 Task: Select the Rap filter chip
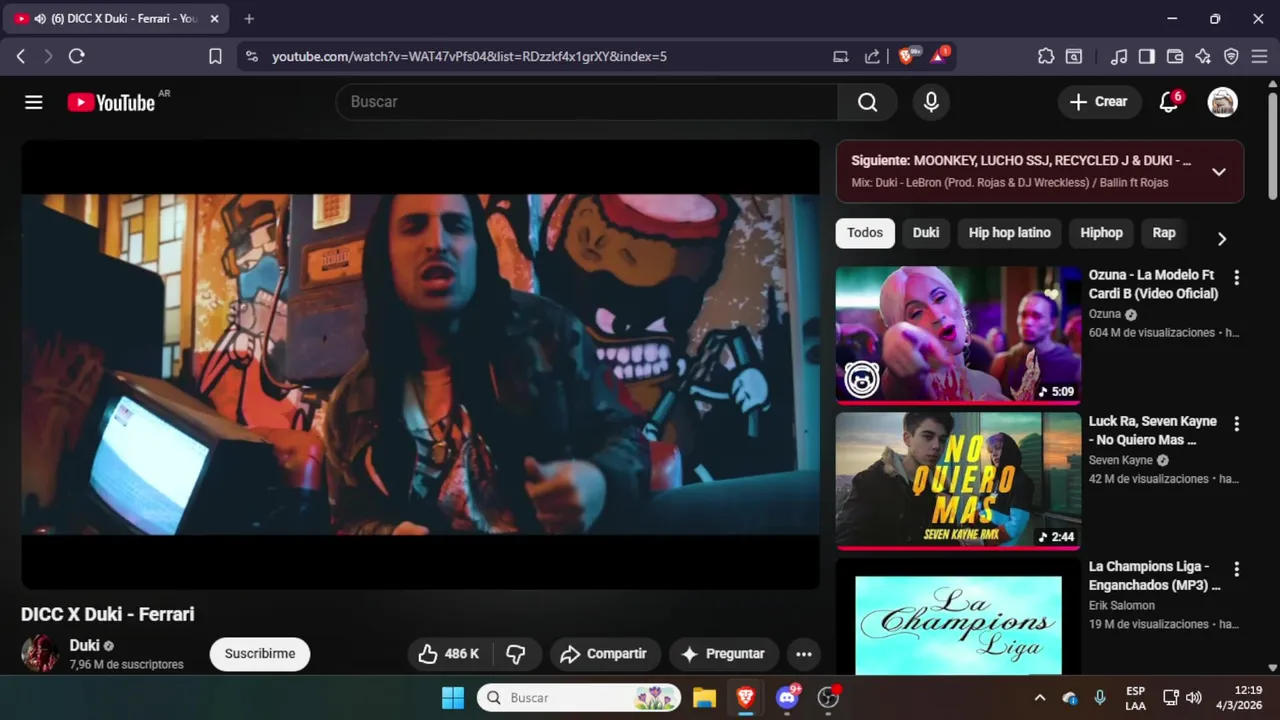[x=1164, y=233]
